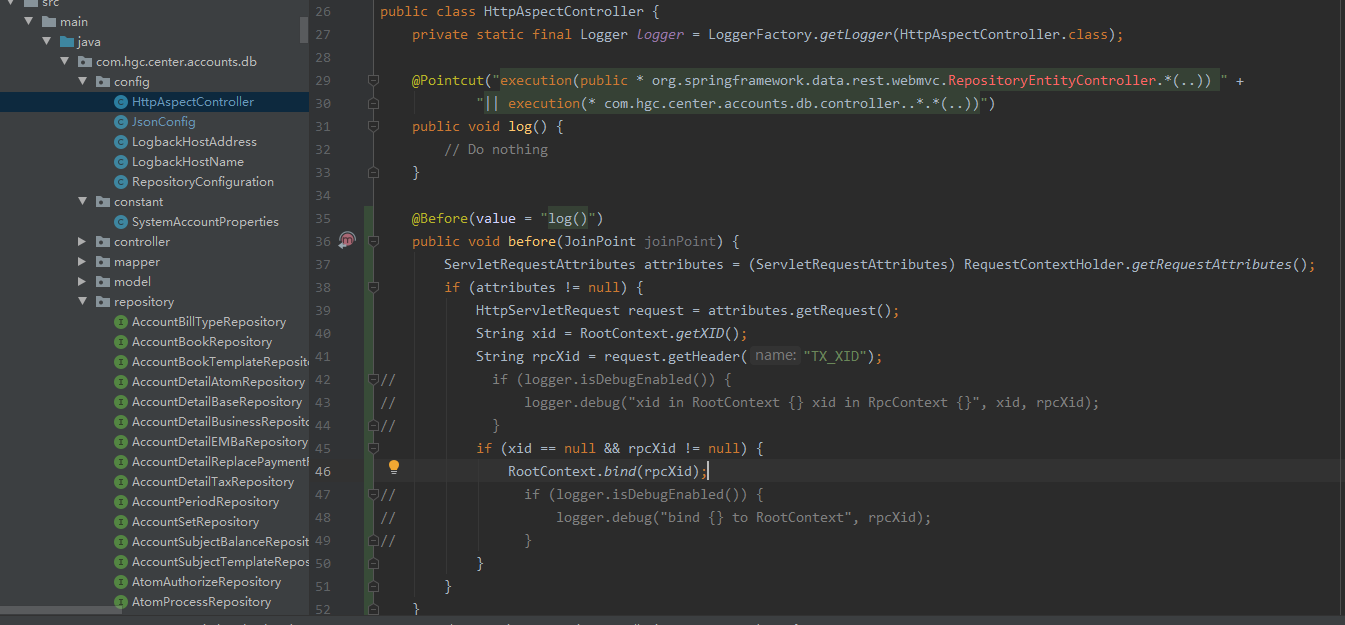
Task: Click the LoggerFactory reference on line 27
Action: click(x=760, y=34)
